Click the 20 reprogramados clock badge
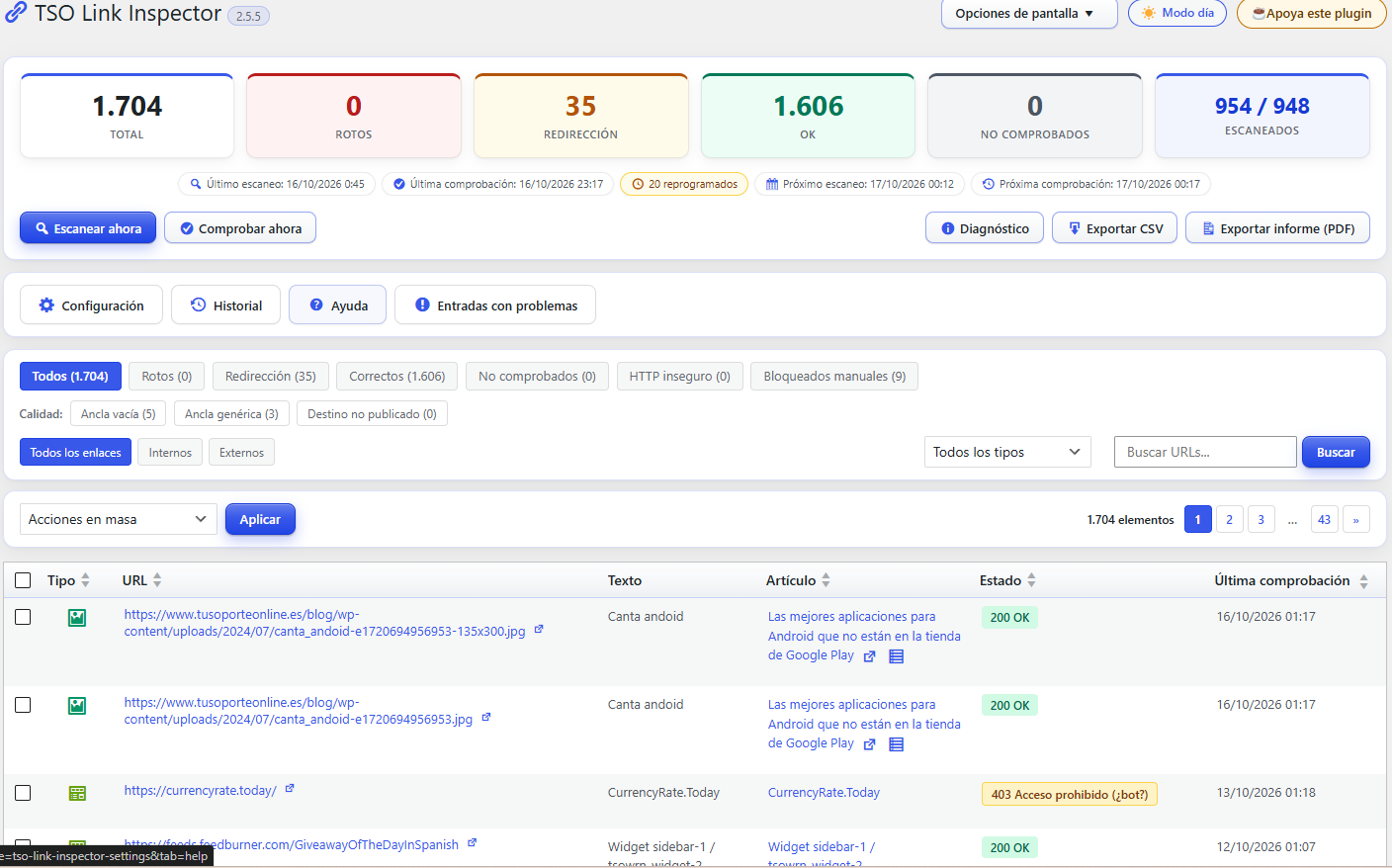Viewport: 1392px width, 868px height. (685, 184)
